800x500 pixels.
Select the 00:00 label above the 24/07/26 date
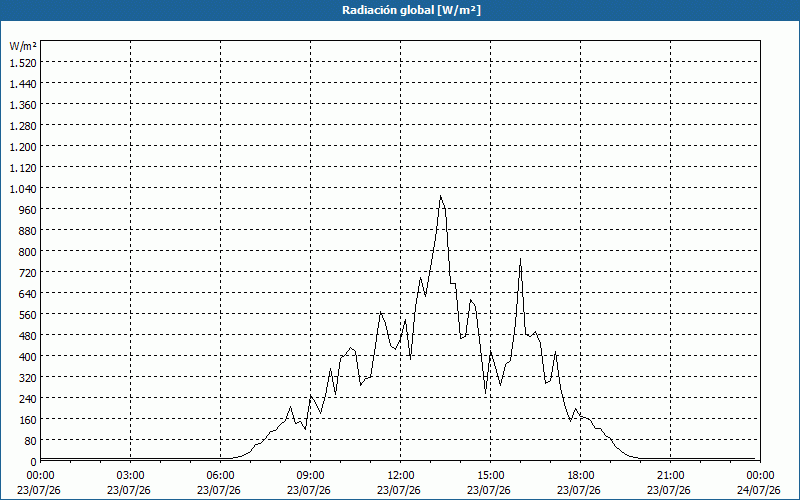pos(759,476)
